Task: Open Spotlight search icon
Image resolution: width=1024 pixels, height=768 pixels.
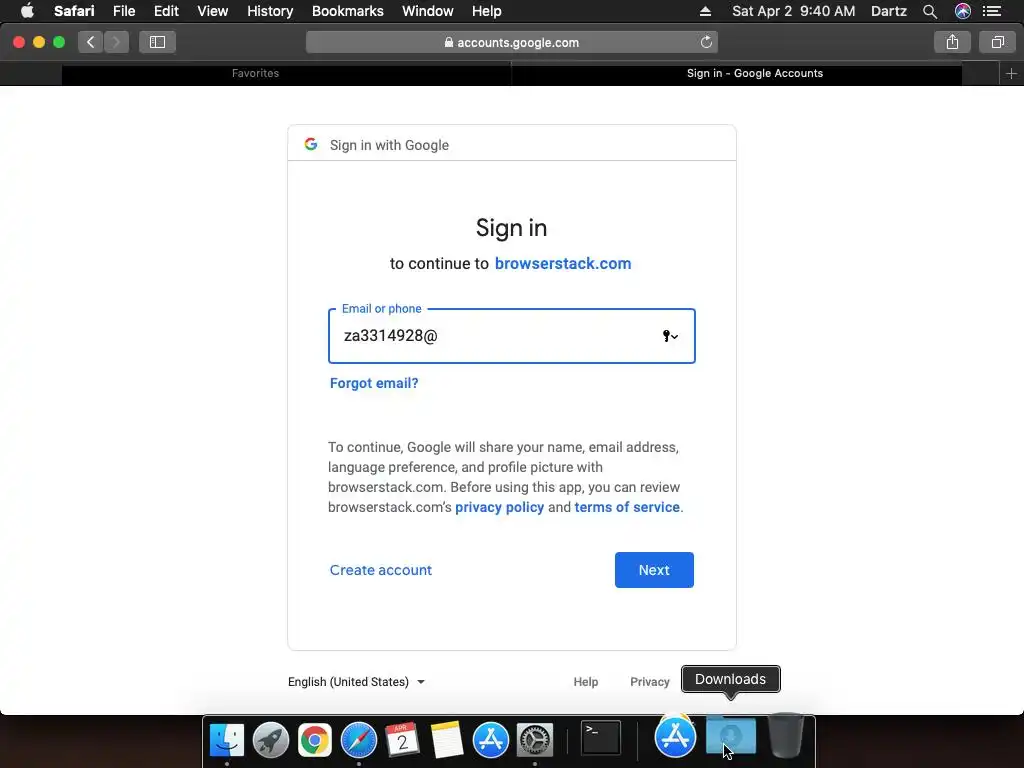Action: (x=930, y=11)
